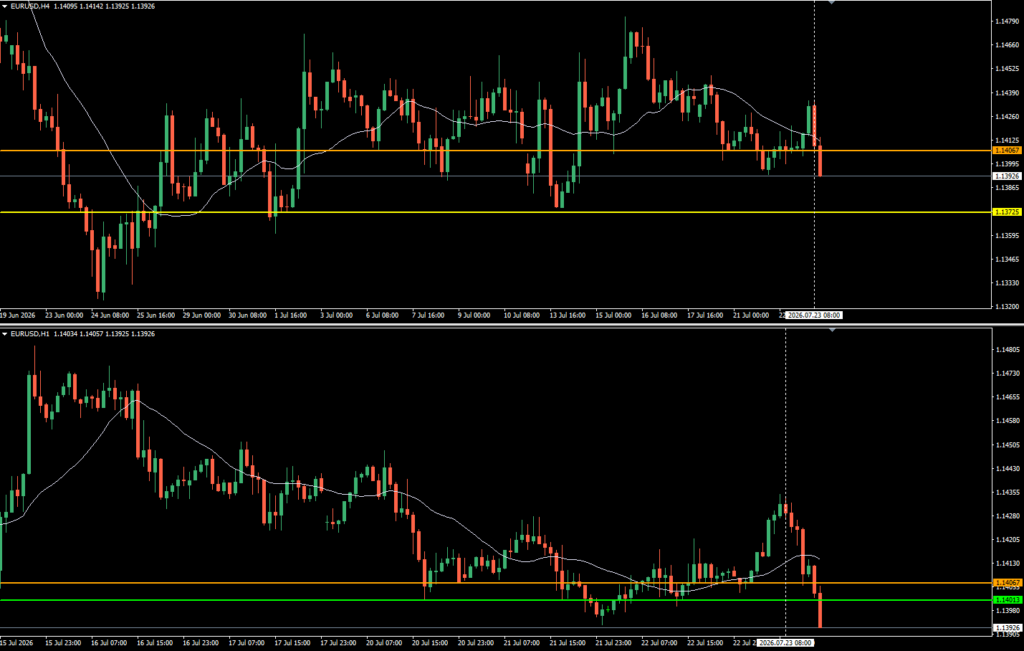Click the 17 Jul 16:00 time label
This screenshot has height=651, width=1024.
point(705,315)
